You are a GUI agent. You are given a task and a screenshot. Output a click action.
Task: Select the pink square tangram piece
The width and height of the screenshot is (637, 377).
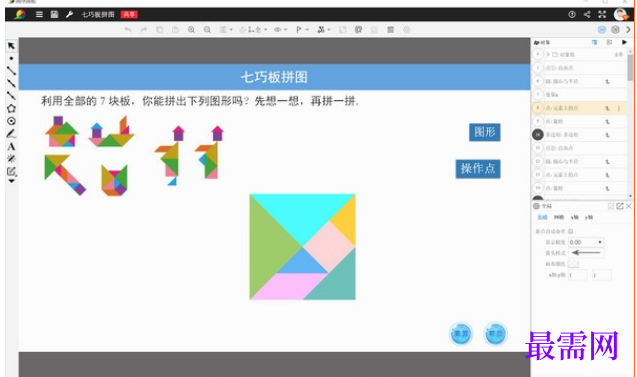tap(329, 247)
